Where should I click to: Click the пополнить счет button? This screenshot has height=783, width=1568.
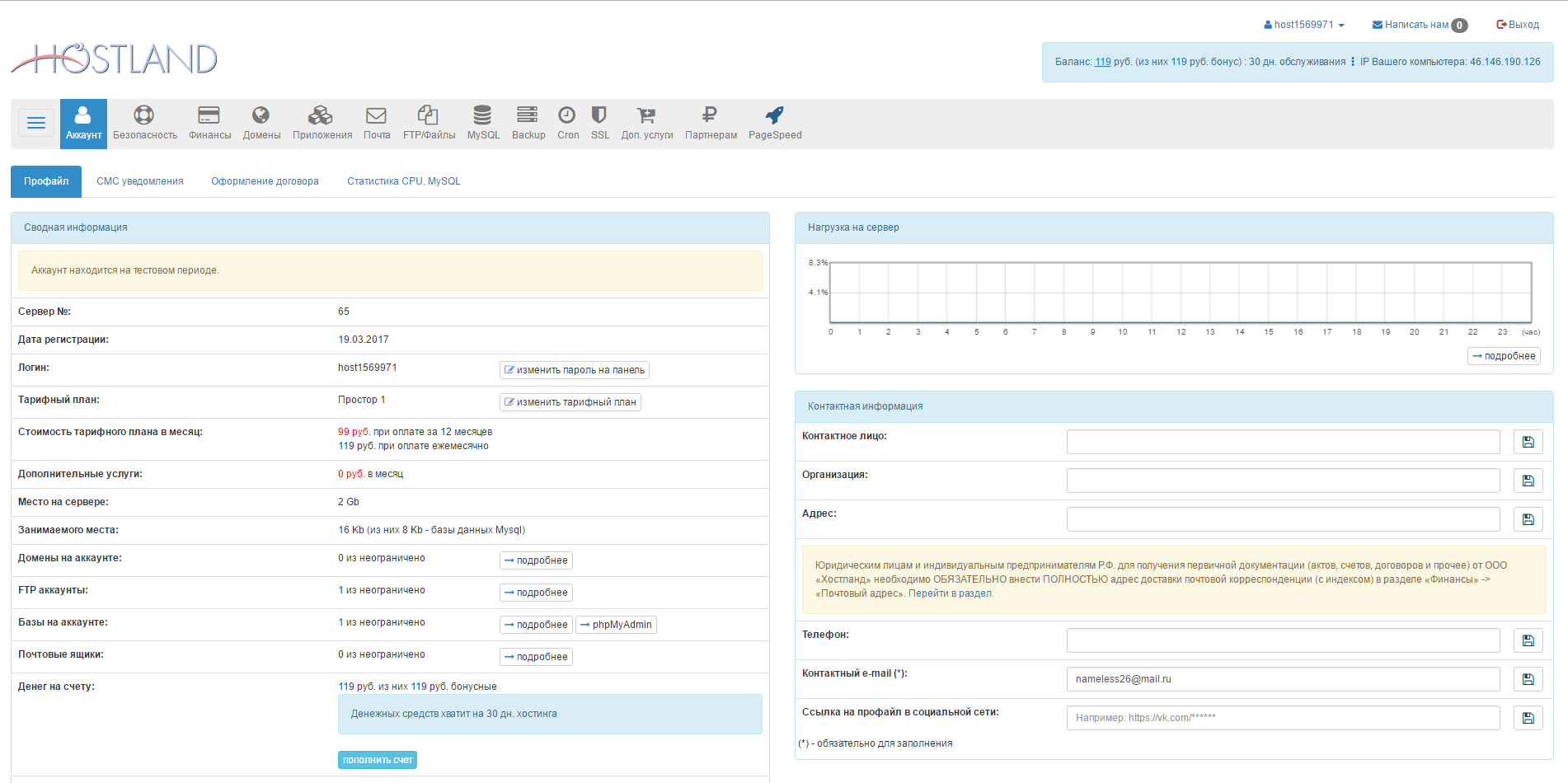[378, 760]
